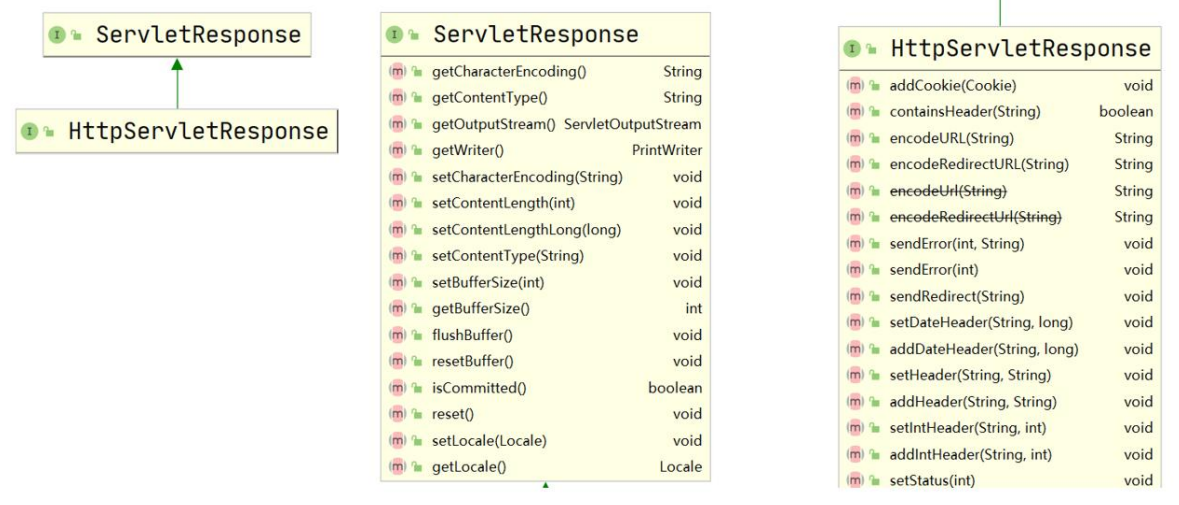The height and width of the screenshot is (505, 1179).
Task: Click the method icon next to getCharacterEncoding()
Action: click(394, 72)
